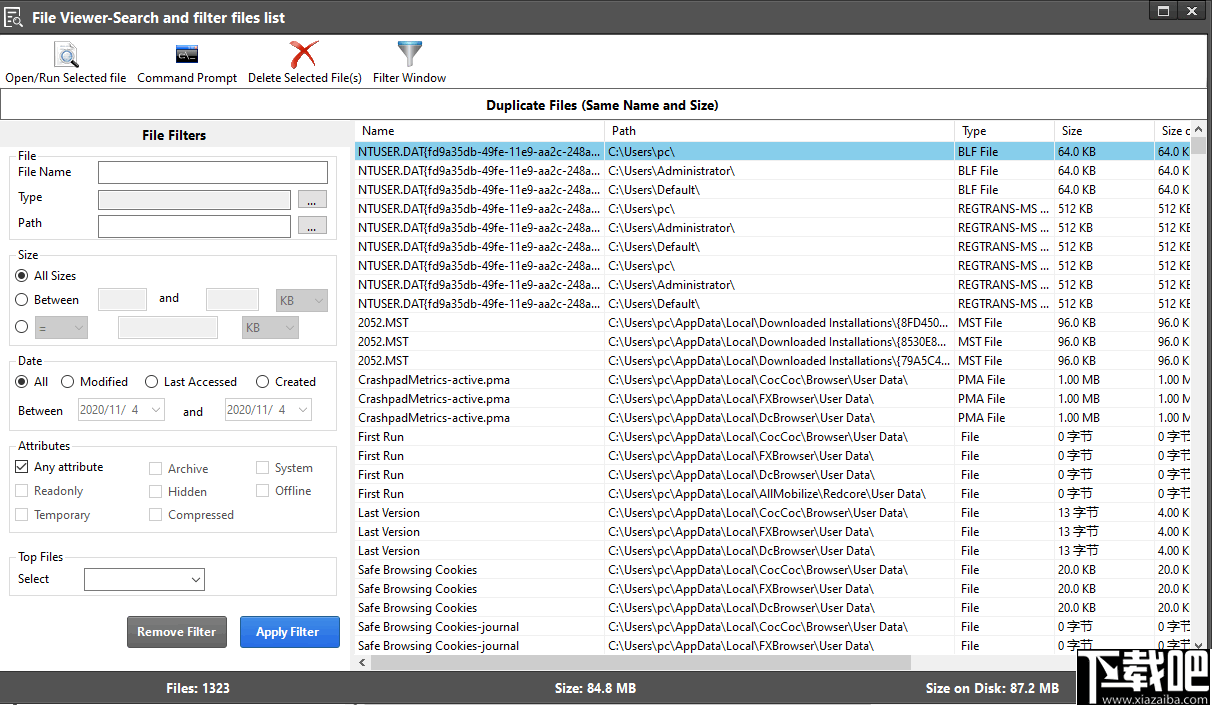Open the first Between date picker
Screen dimensions: 1212x705
click(120, 409)
